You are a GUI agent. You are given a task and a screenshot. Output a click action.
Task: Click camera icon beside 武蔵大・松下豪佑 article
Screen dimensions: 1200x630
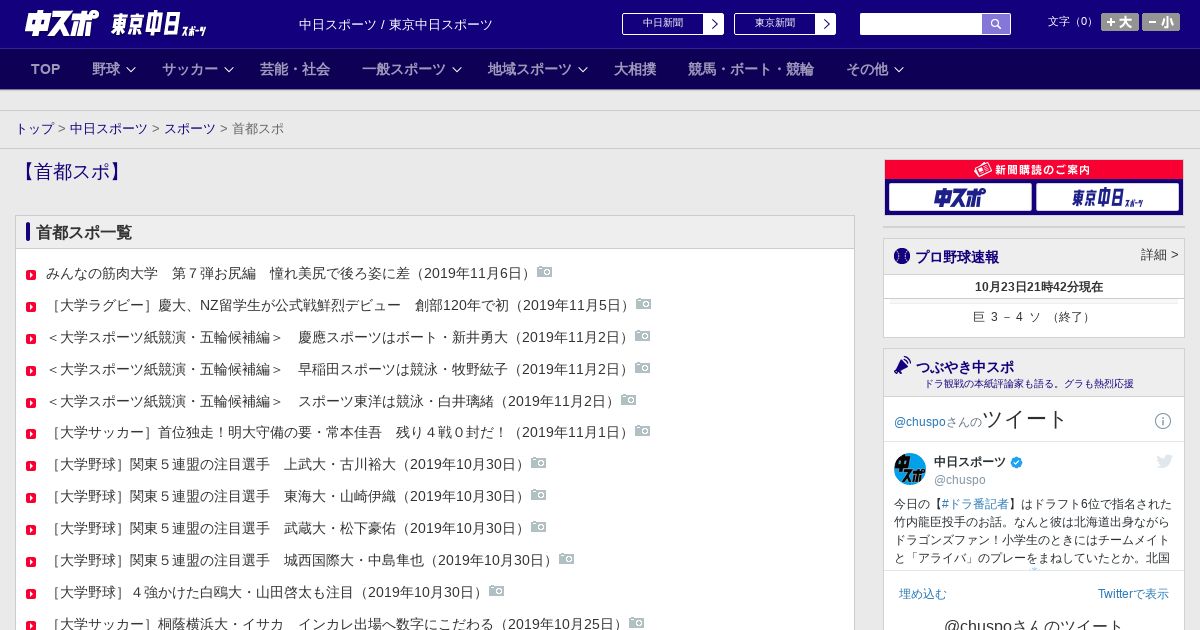click(x=539, y=527)
